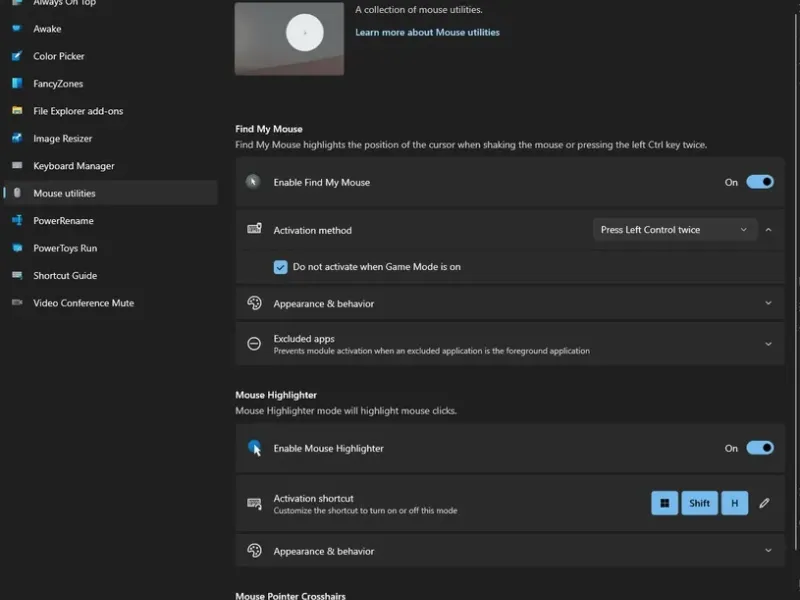Screen dimensions: 800x600
Task: Click the Video Conference Mute camera icon
Action: pos(17,303)
